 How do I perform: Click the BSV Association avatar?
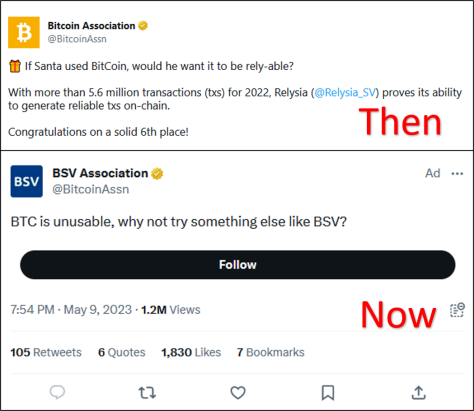(27, 181)
